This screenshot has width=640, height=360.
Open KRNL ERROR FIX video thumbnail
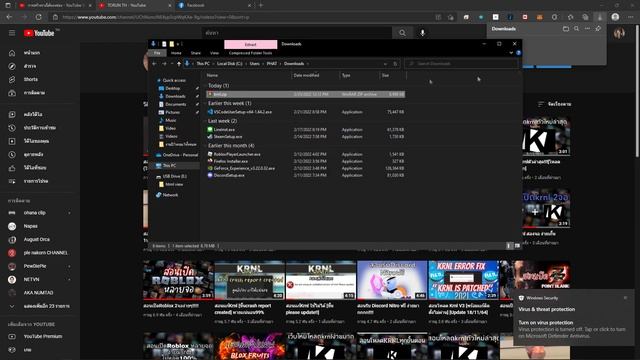pyautogui.click(x=463, y=280)
